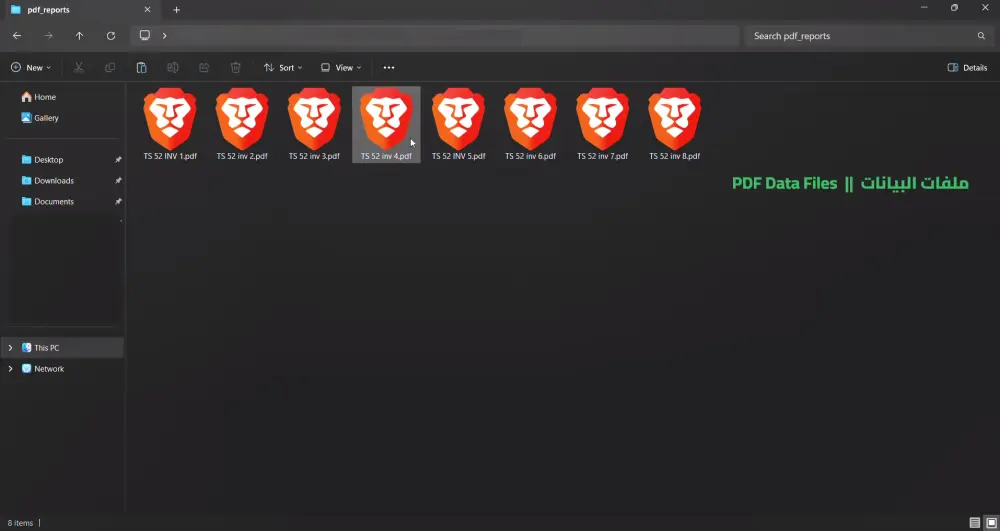Select file TS 52 INV 5.pdf

pyautogui.click(x=459, y=124)
